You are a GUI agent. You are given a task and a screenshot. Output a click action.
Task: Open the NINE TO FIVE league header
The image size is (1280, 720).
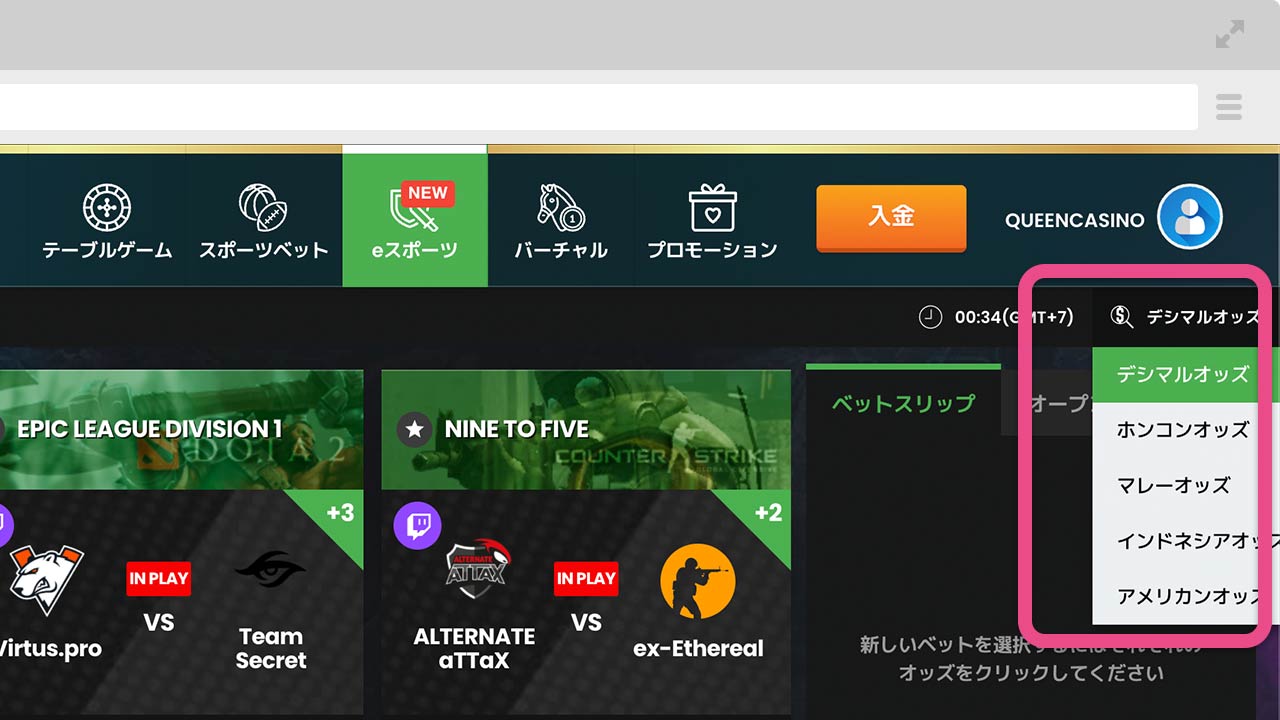click(586, 430)
